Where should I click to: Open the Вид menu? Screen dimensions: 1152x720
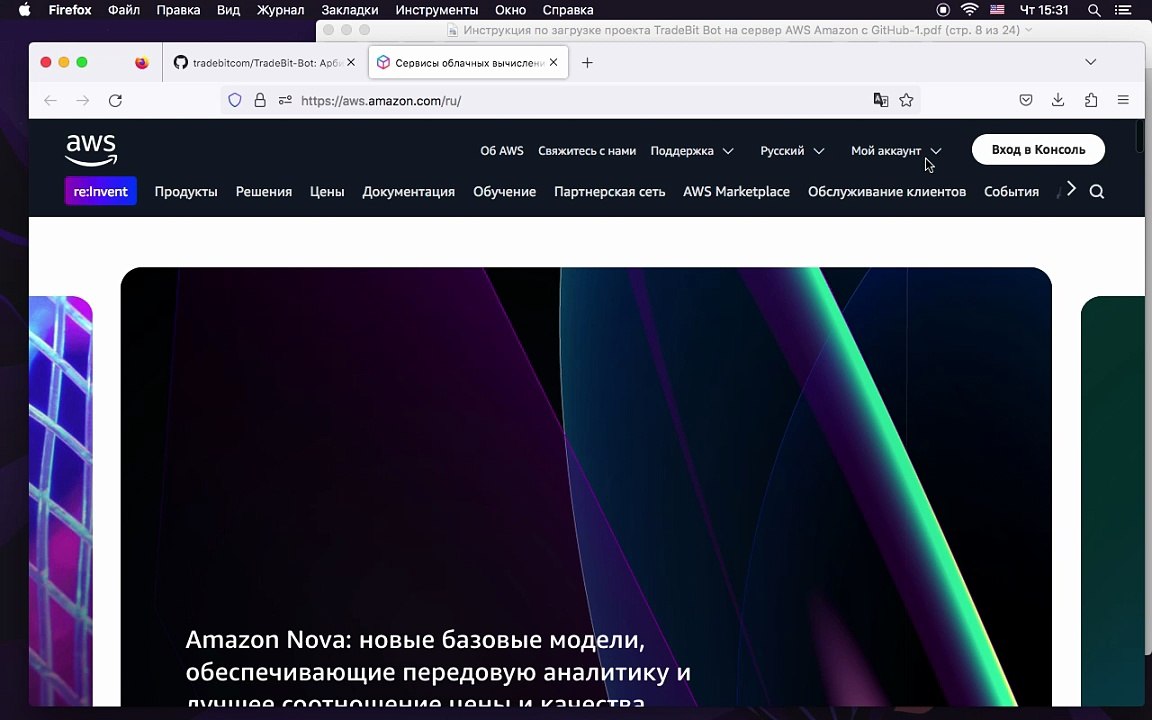click(228, 10)
